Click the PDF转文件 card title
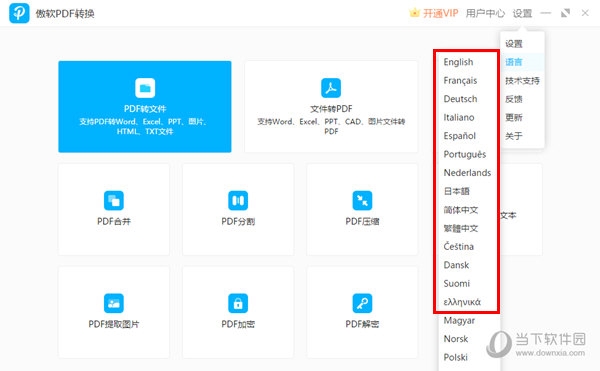 point(145,109)
